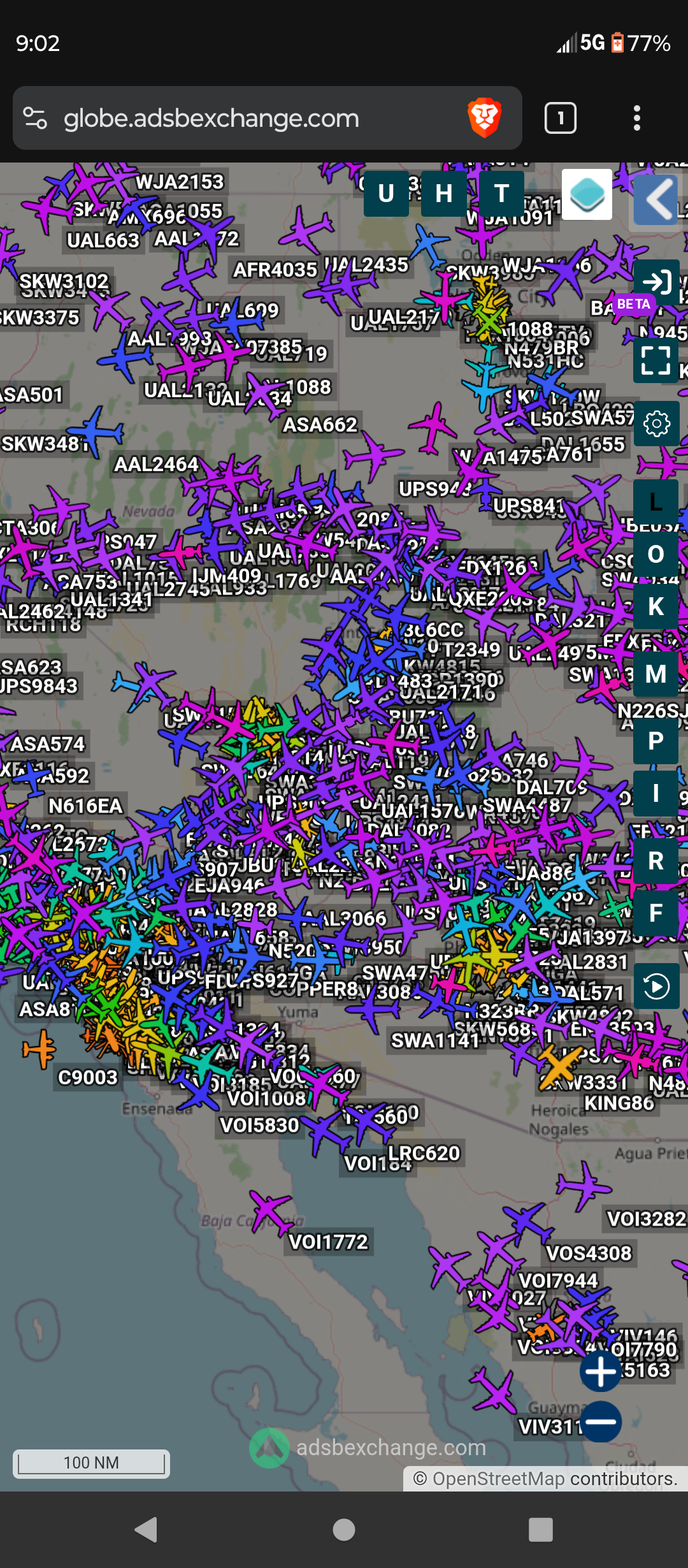Select aircraft label WJA2153
688x1568 pixels.
pyautogui.click(x=180, y=182)
